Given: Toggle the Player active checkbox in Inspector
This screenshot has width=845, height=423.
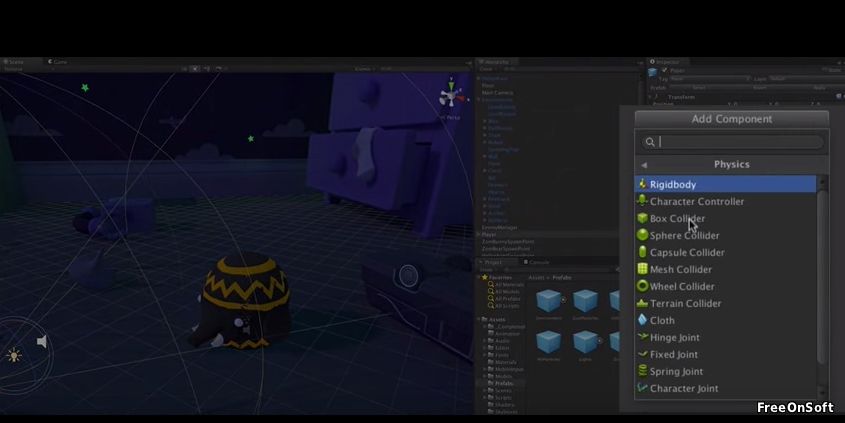Looking at the screenshot, I should click(x=664, y=70).
